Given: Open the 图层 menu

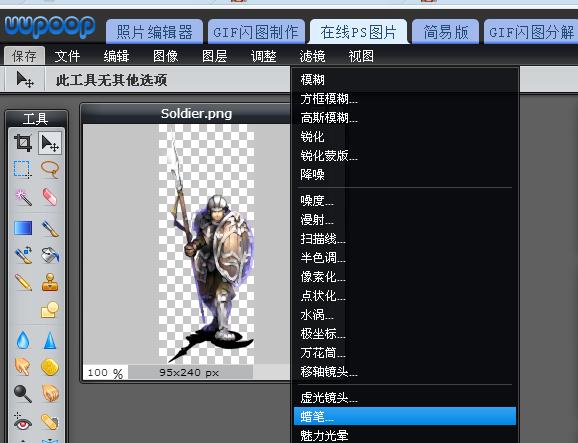Looking at the screenshot, I should pos(215,56).
